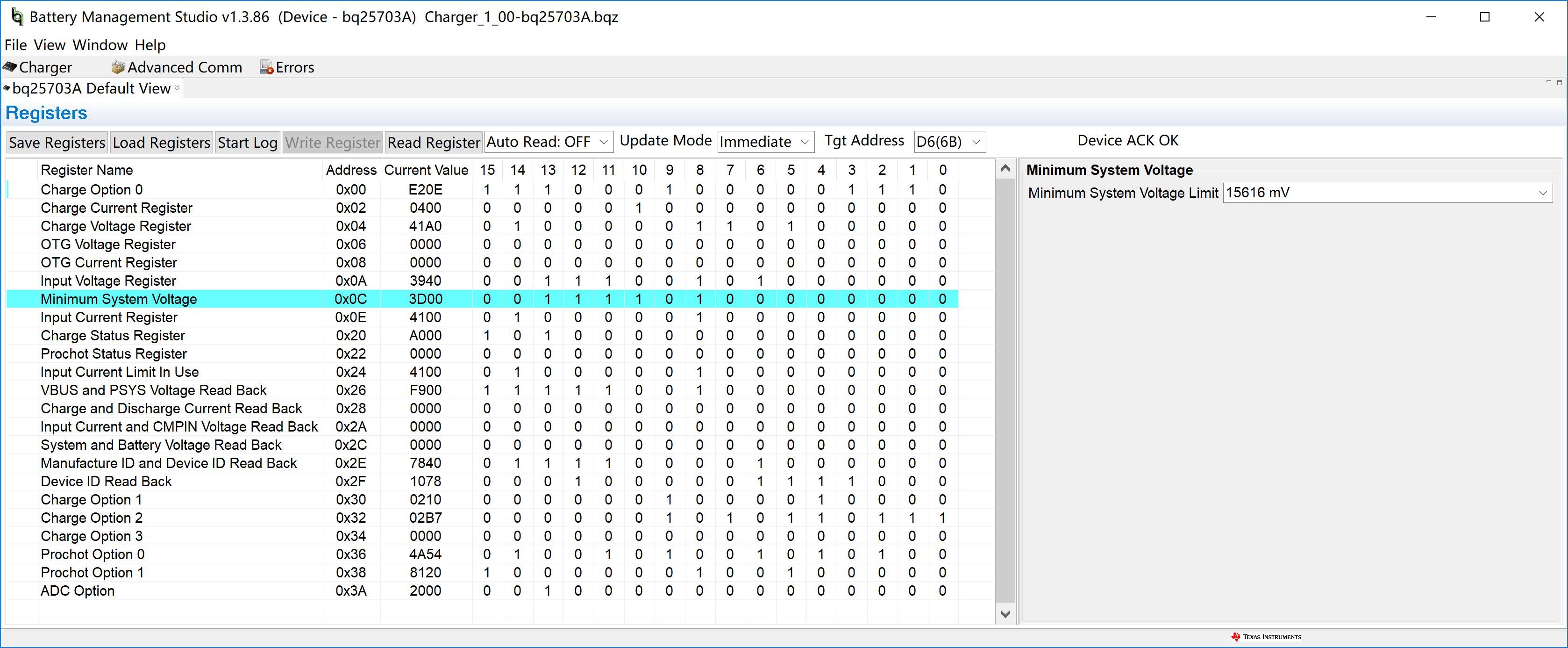The image size is (1568, 648).
Task: Minimize the view panel at top right
Action: point(1548,82)
